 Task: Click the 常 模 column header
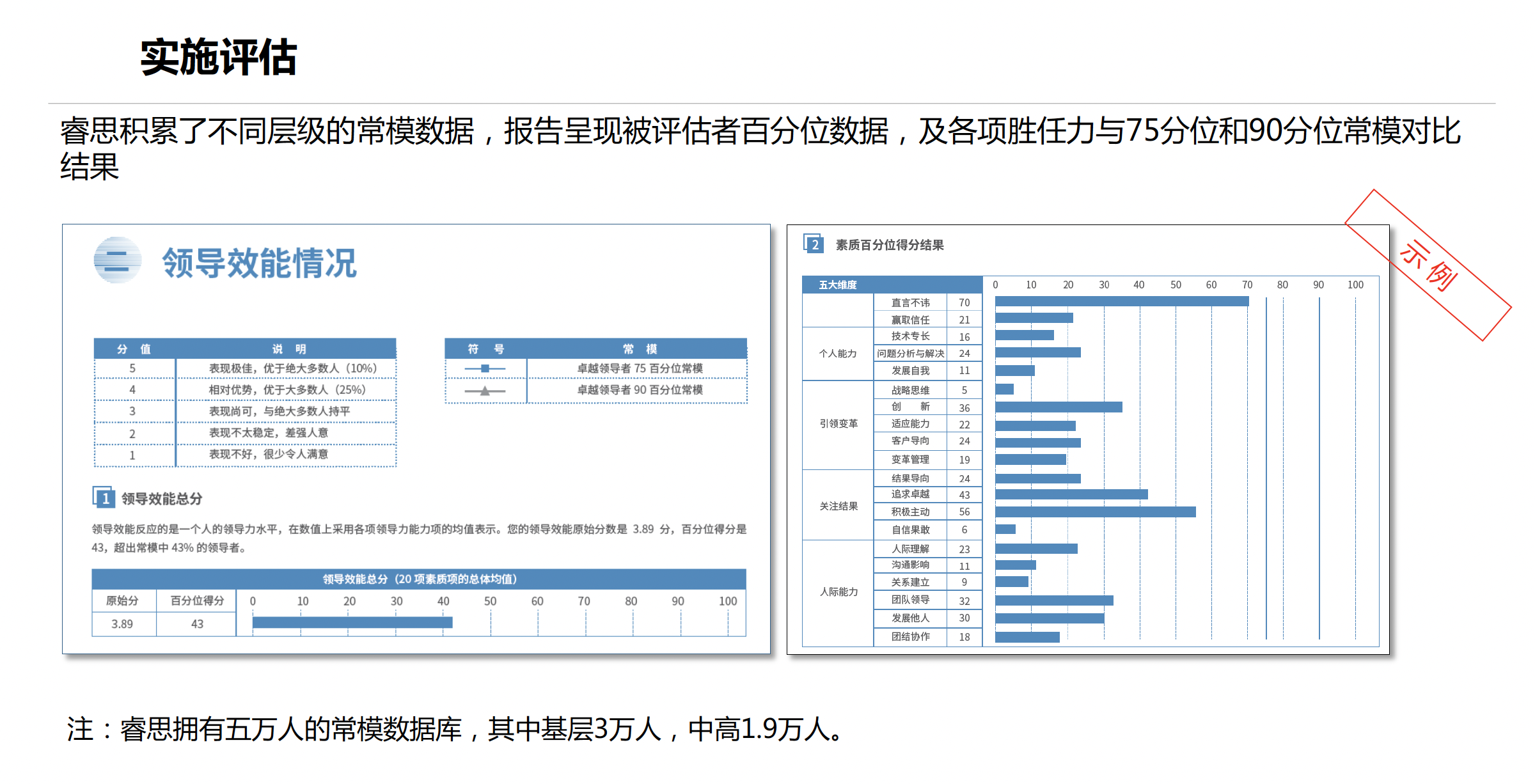(x=640, y=349)
